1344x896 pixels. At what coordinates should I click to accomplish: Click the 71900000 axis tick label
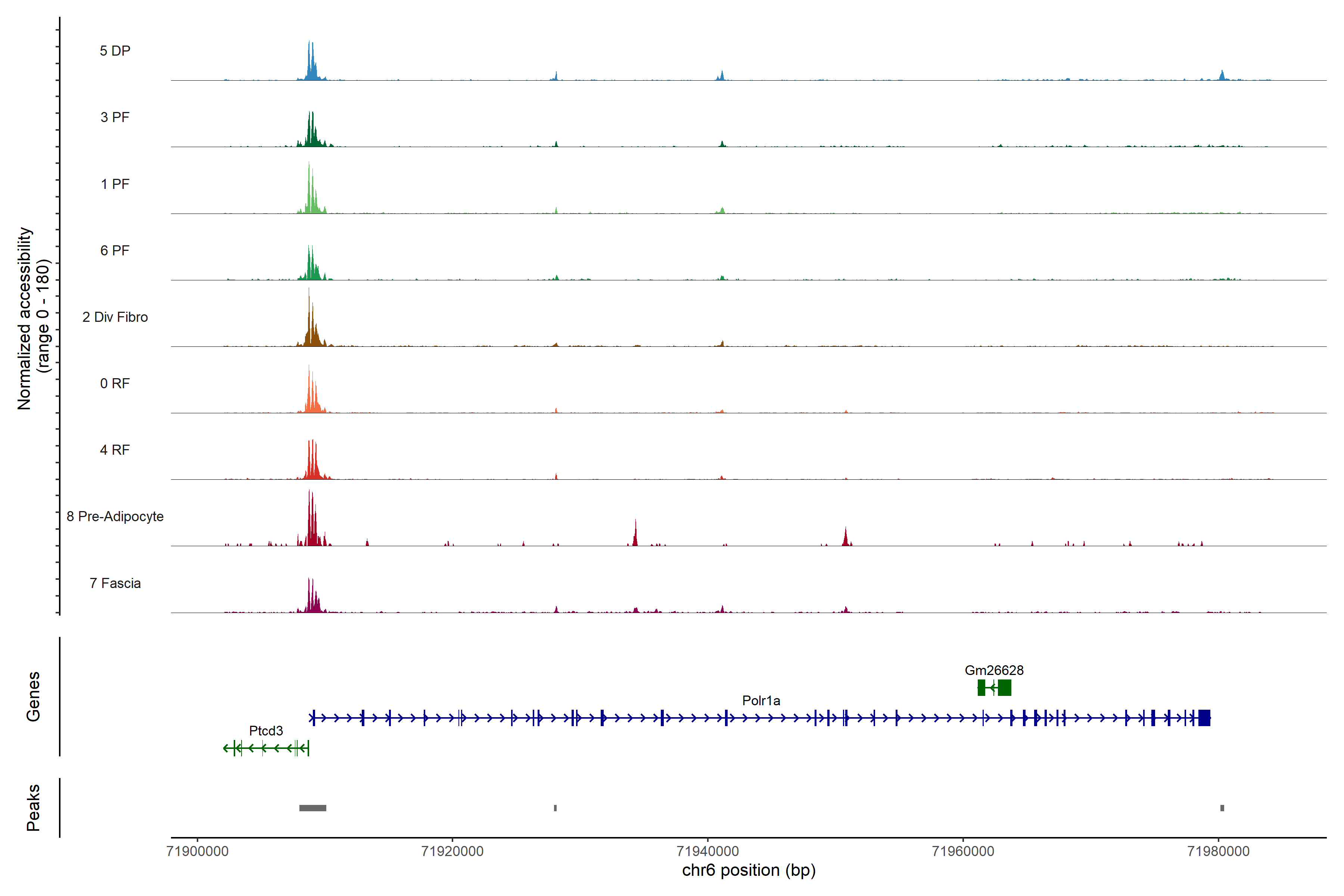point(197,851)
